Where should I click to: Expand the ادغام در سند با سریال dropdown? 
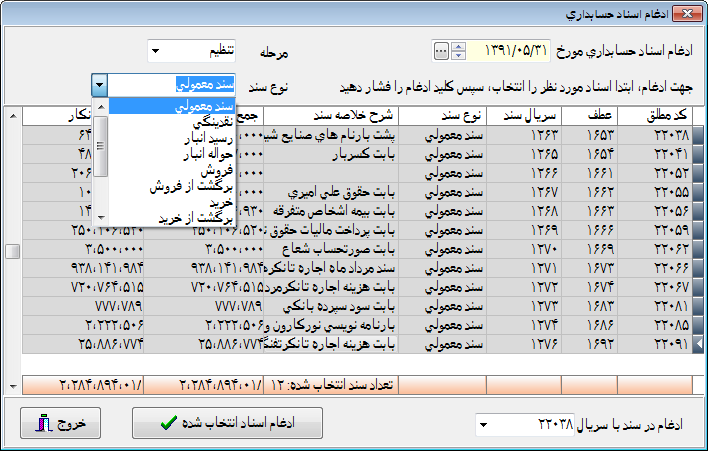pyautogui.click(x=484, y=425)
